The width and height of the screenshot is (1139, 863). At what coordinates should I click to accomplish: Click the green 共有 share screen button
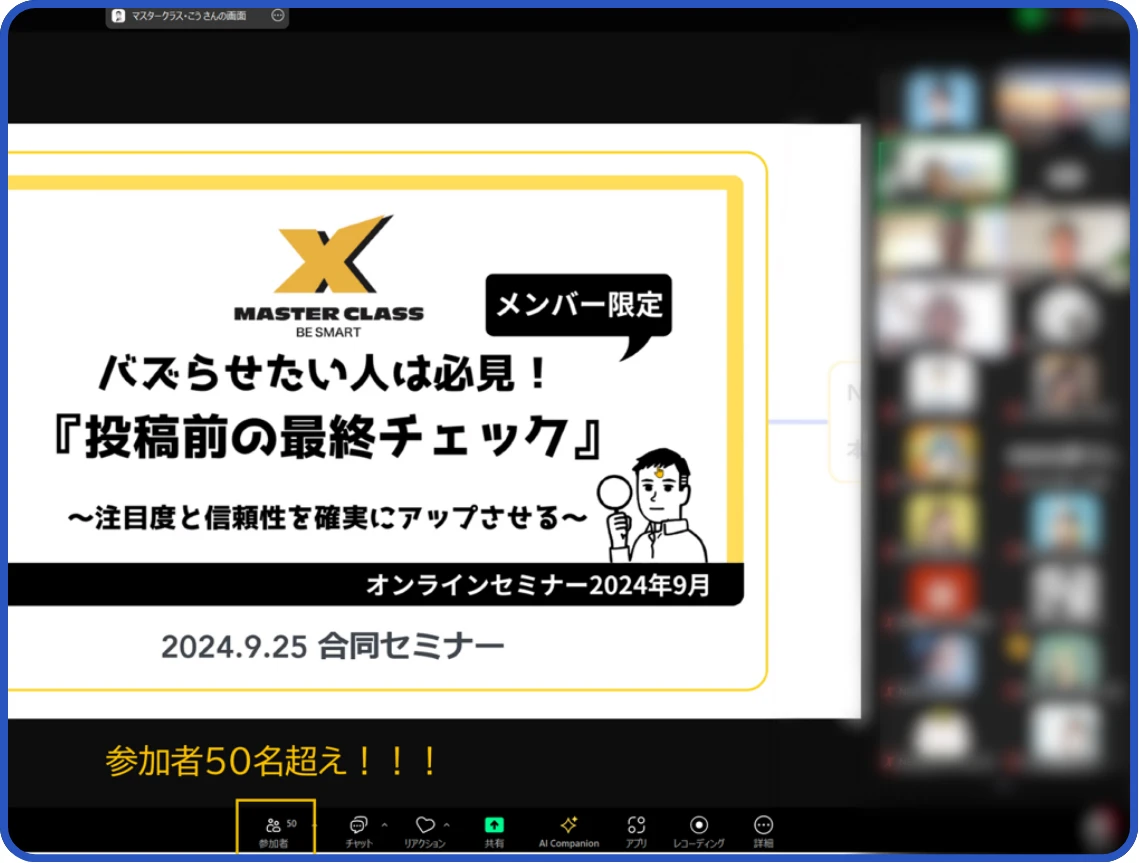pos(494,832)
